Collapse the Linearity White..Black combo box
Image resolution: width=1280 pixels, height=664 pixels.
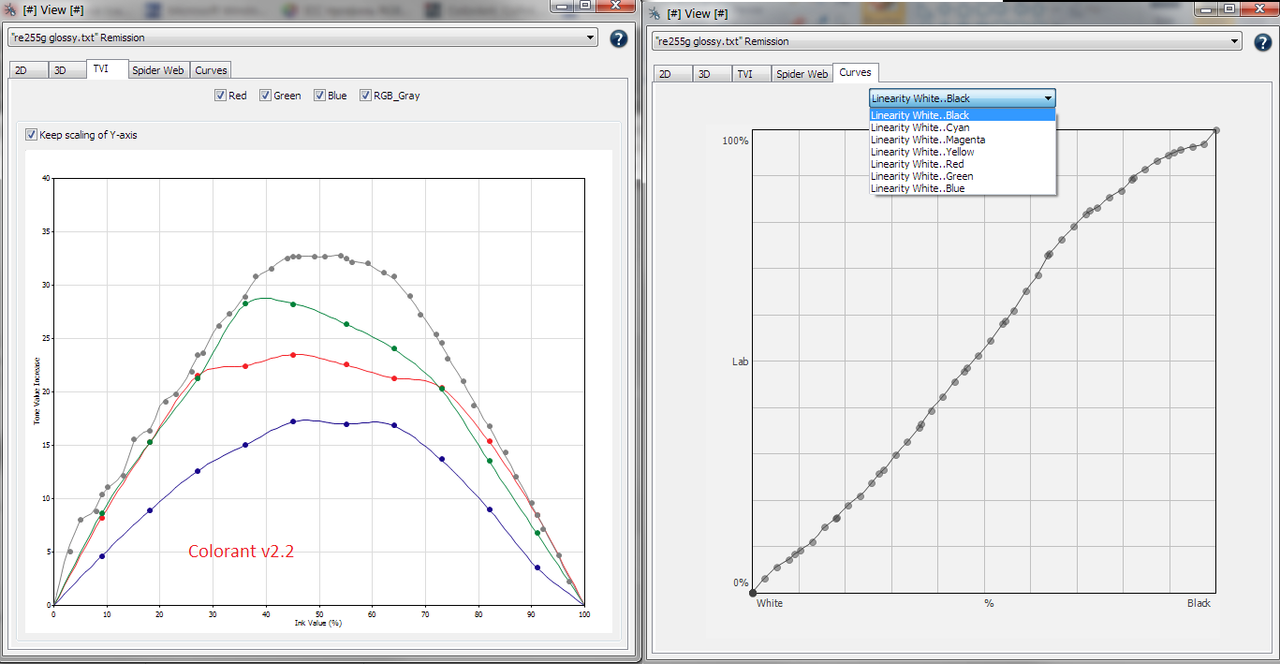pyautogui.click(x=962, y=98)
